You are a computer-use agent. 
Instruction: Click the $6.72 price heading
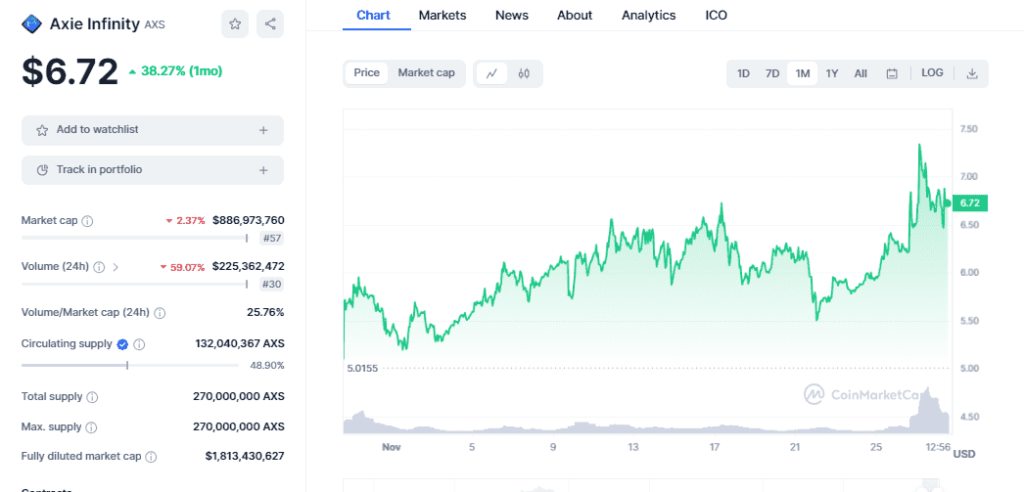tap(70, 72)
